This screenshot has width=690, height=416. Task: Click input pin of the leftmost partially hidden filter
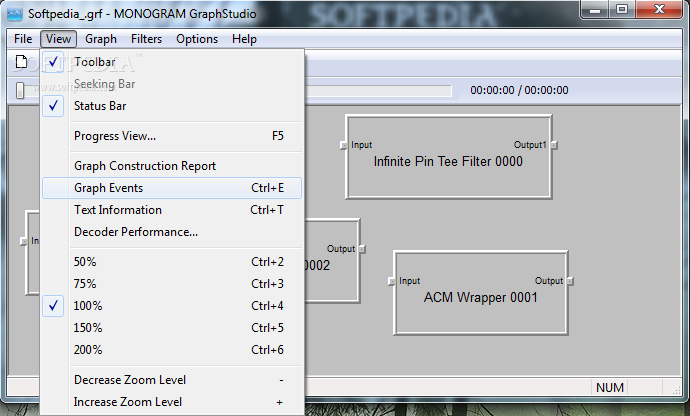[24, 241]
